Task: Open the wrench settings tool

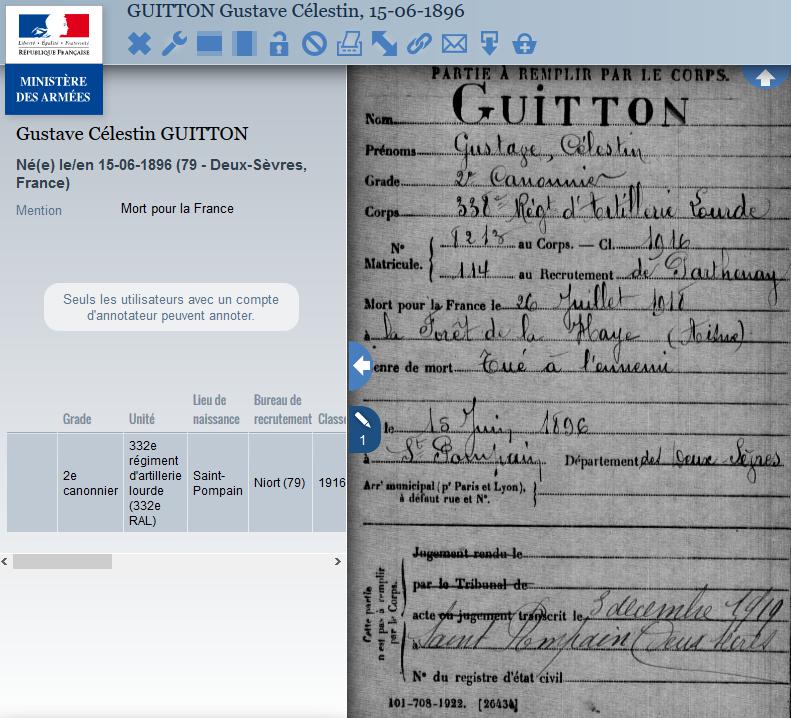Action: tap(175, 43)
